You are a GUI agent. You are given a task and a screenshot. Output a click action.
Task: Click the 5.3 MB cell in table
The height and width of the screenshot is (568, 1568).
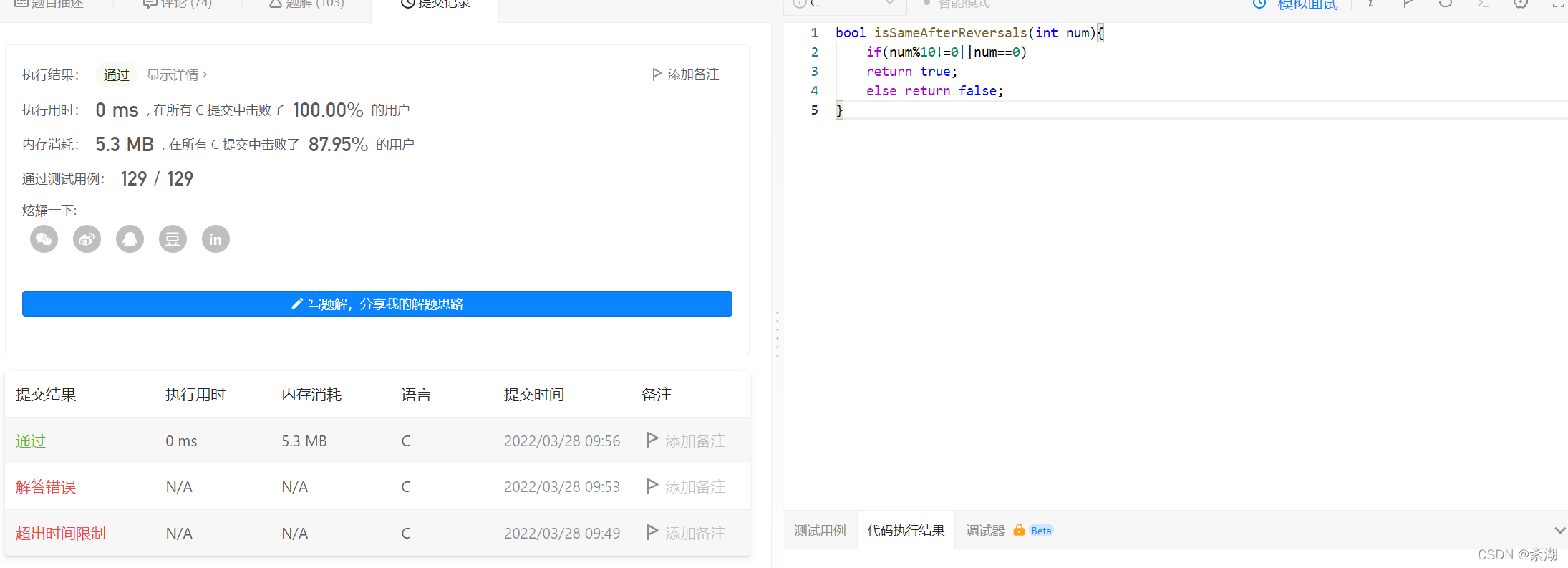coord(304,441)
